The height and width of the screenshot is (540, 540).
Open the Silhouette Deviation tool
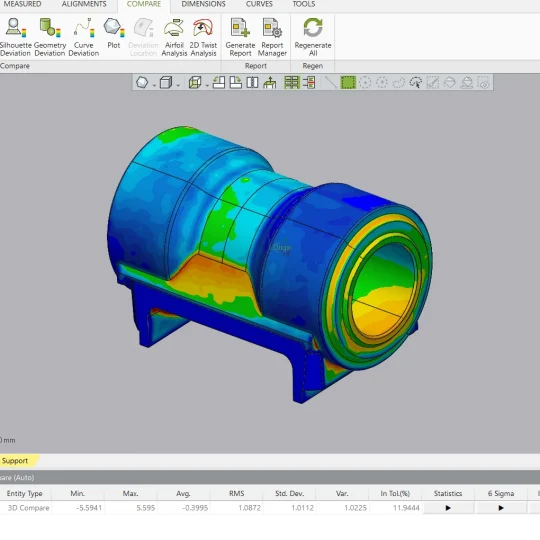(15, 37)
